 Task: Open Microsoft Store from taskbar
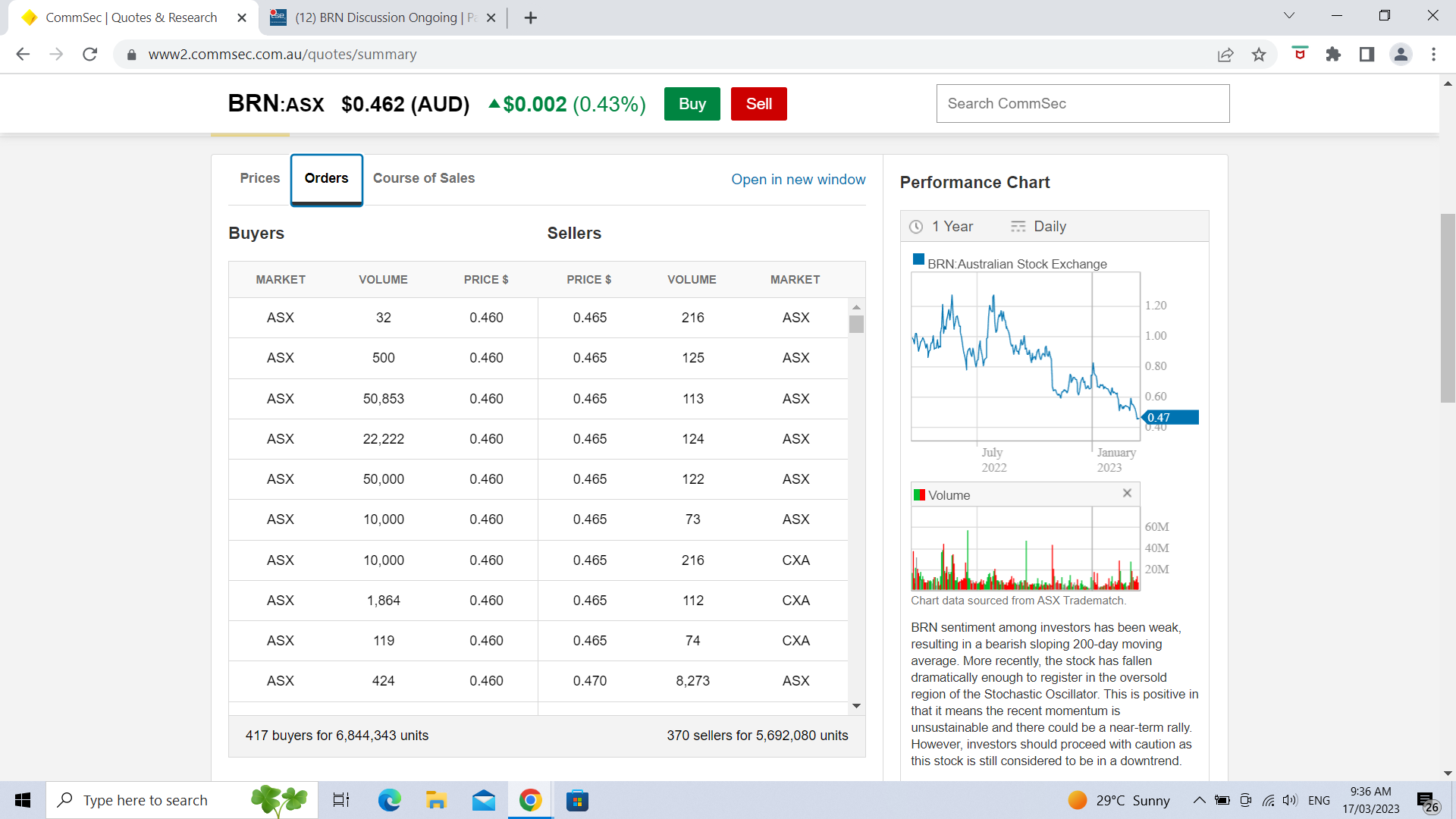pyautogui.click(x=577, y=800)
